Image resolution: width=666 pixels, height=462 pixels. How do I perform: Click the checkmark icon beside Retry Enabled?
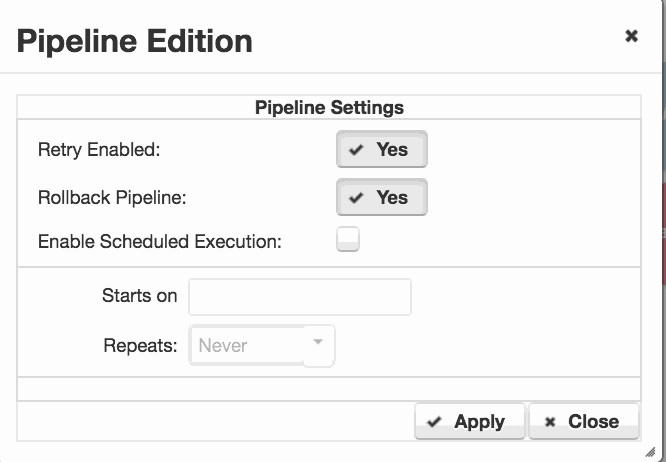point(356,149)
